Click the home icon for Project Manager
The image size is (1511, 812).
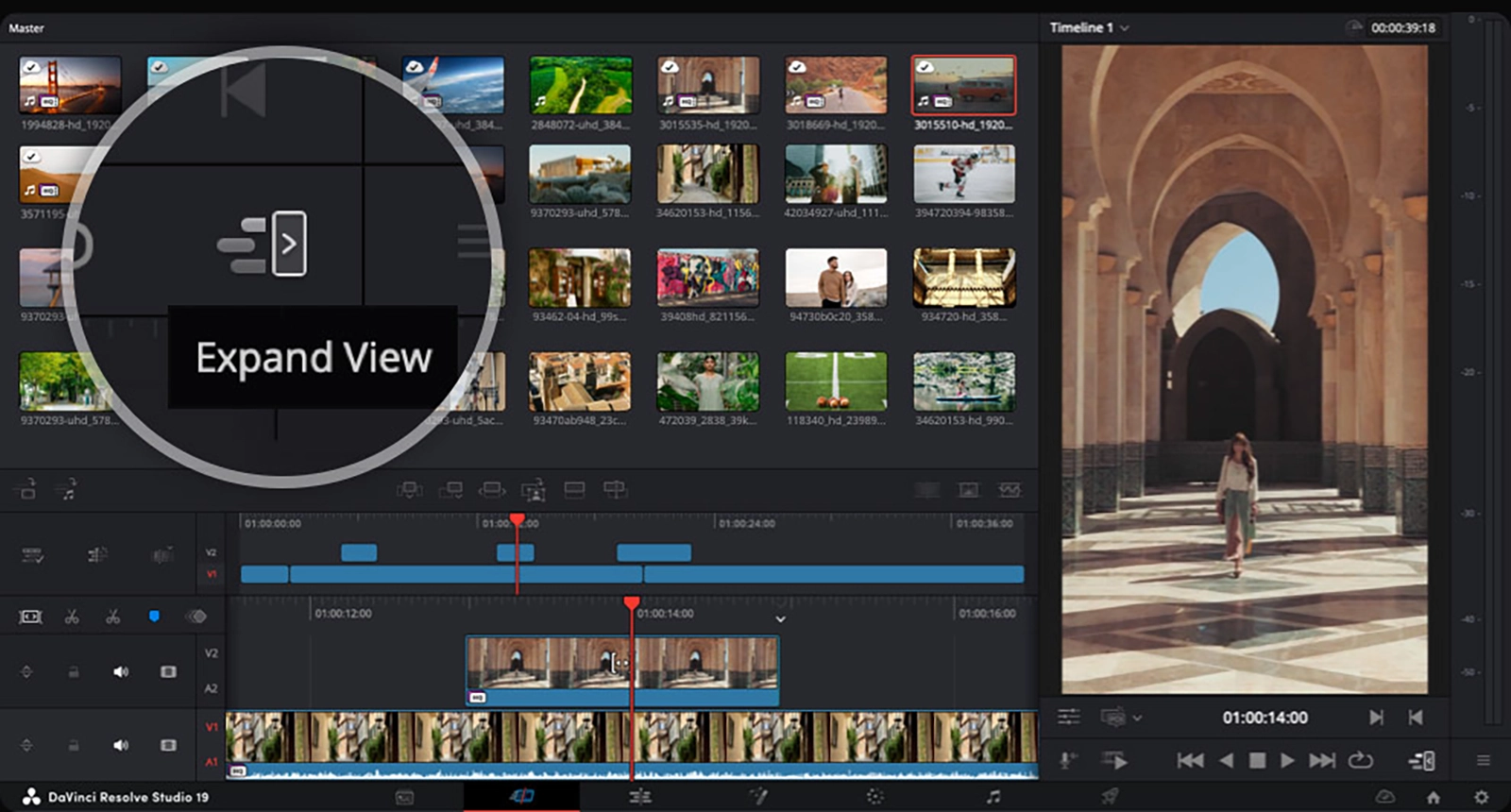click(x=1434, y=797)
